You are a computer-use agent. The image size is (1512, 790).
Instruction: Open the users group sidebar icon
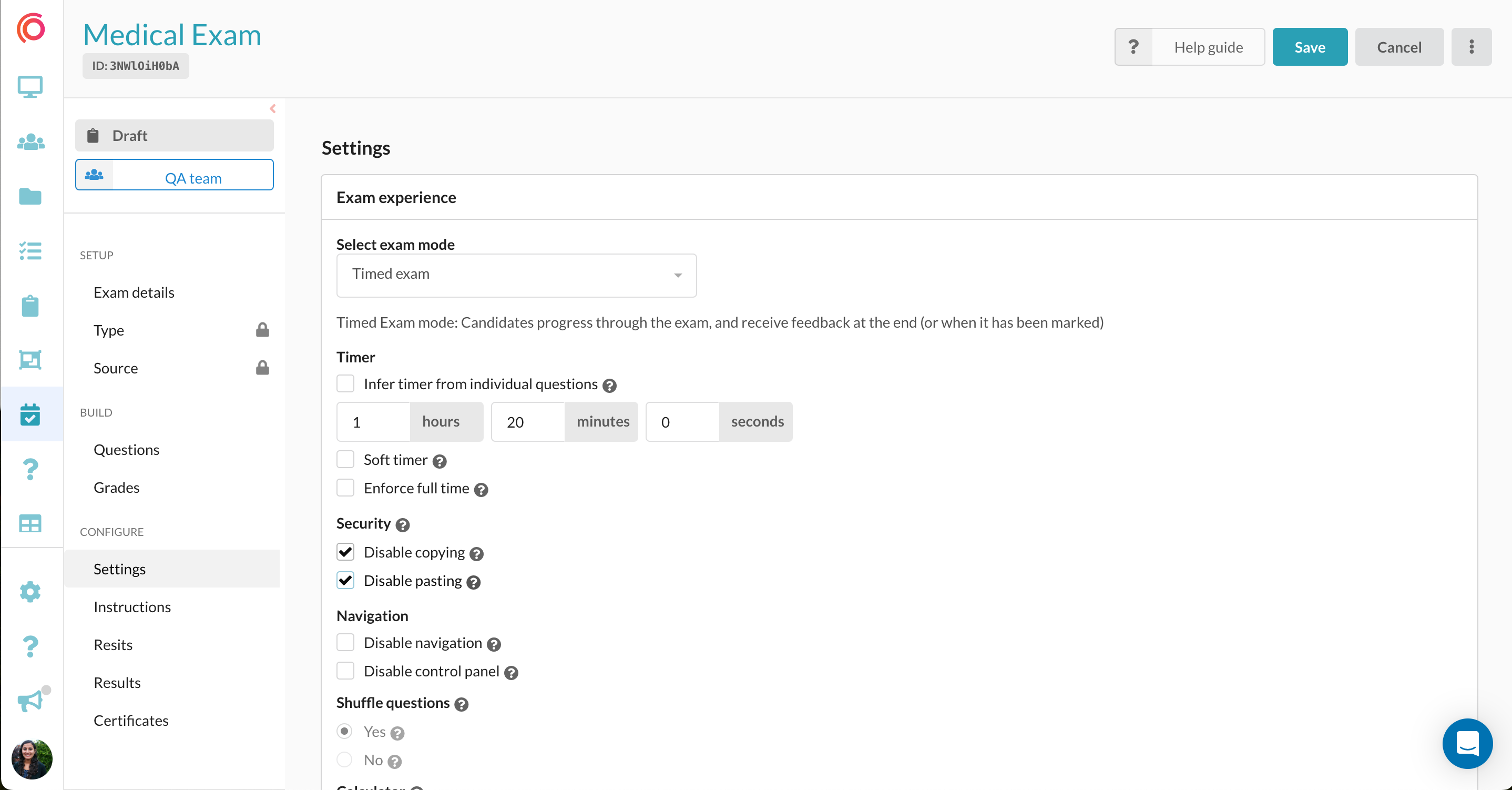30,141
